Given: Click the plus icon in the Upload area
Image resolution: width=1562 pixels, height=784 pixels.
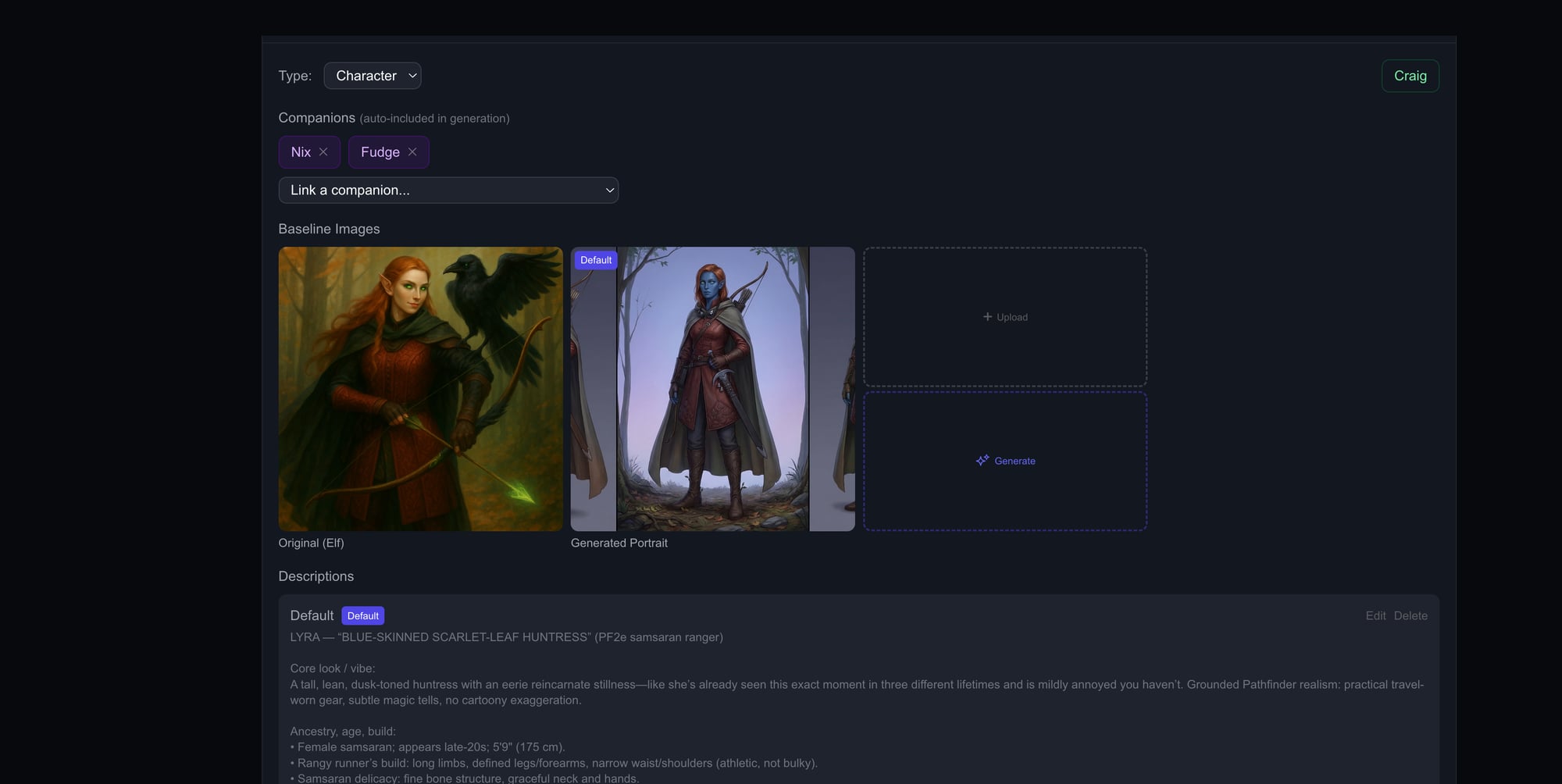Looking at the screenshot, I should coord(986,317).
